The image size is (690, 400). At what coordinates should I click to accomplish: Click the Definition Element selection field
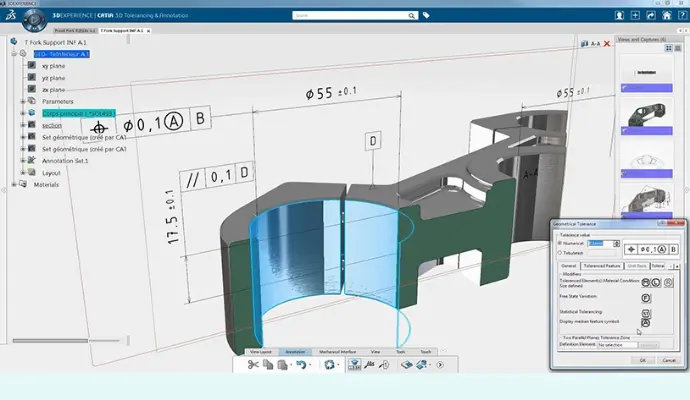click(x=617, y=345)
